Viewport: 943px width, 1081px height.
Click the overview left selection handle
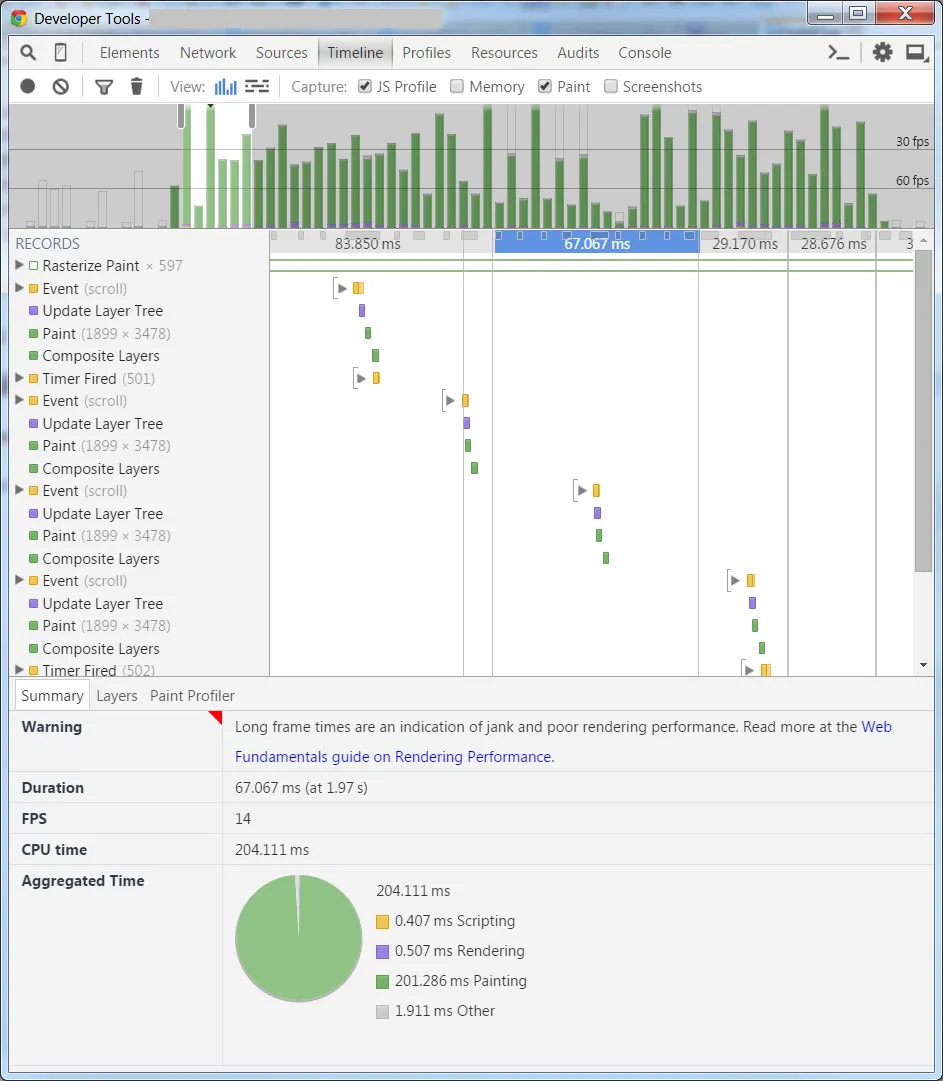[181, 116]
